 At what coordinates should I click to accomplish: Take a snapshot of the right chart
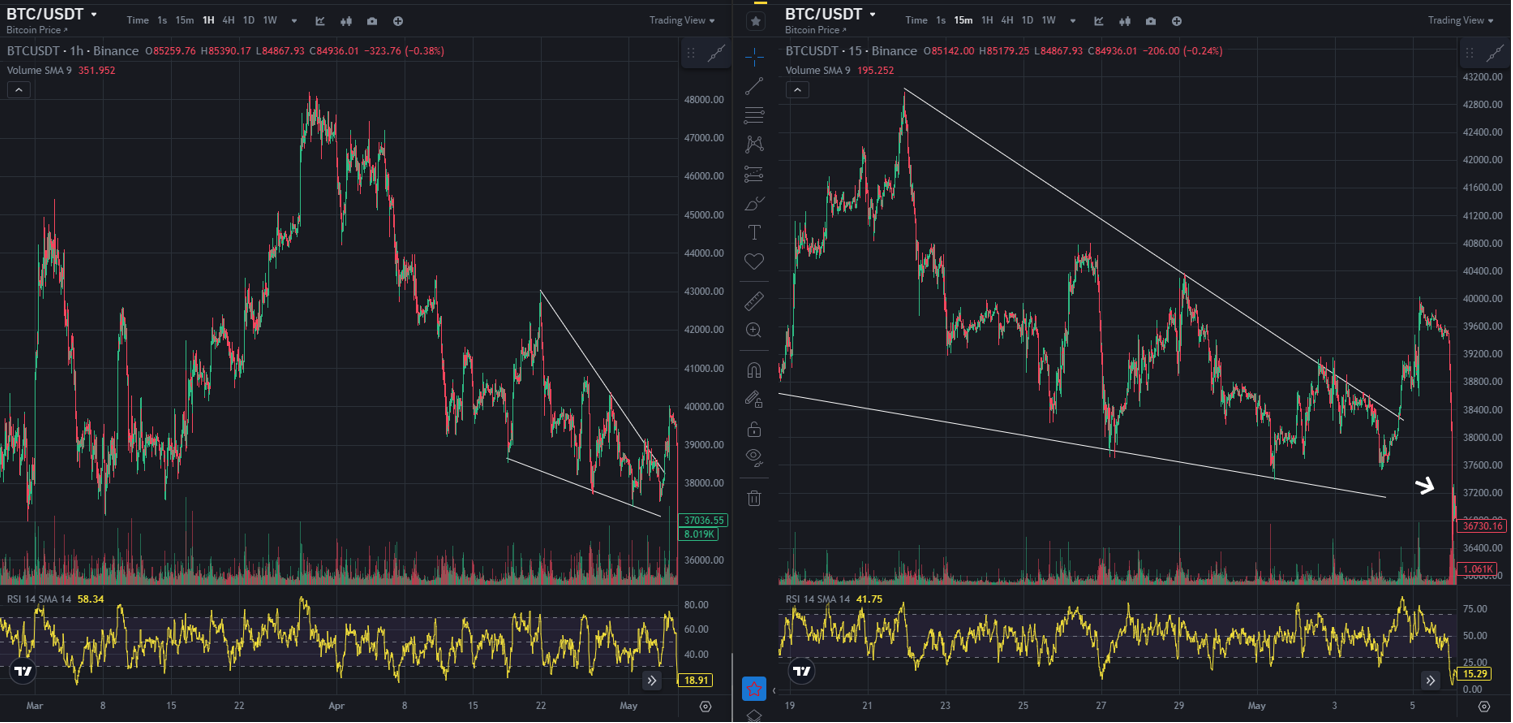(1151, 21)
